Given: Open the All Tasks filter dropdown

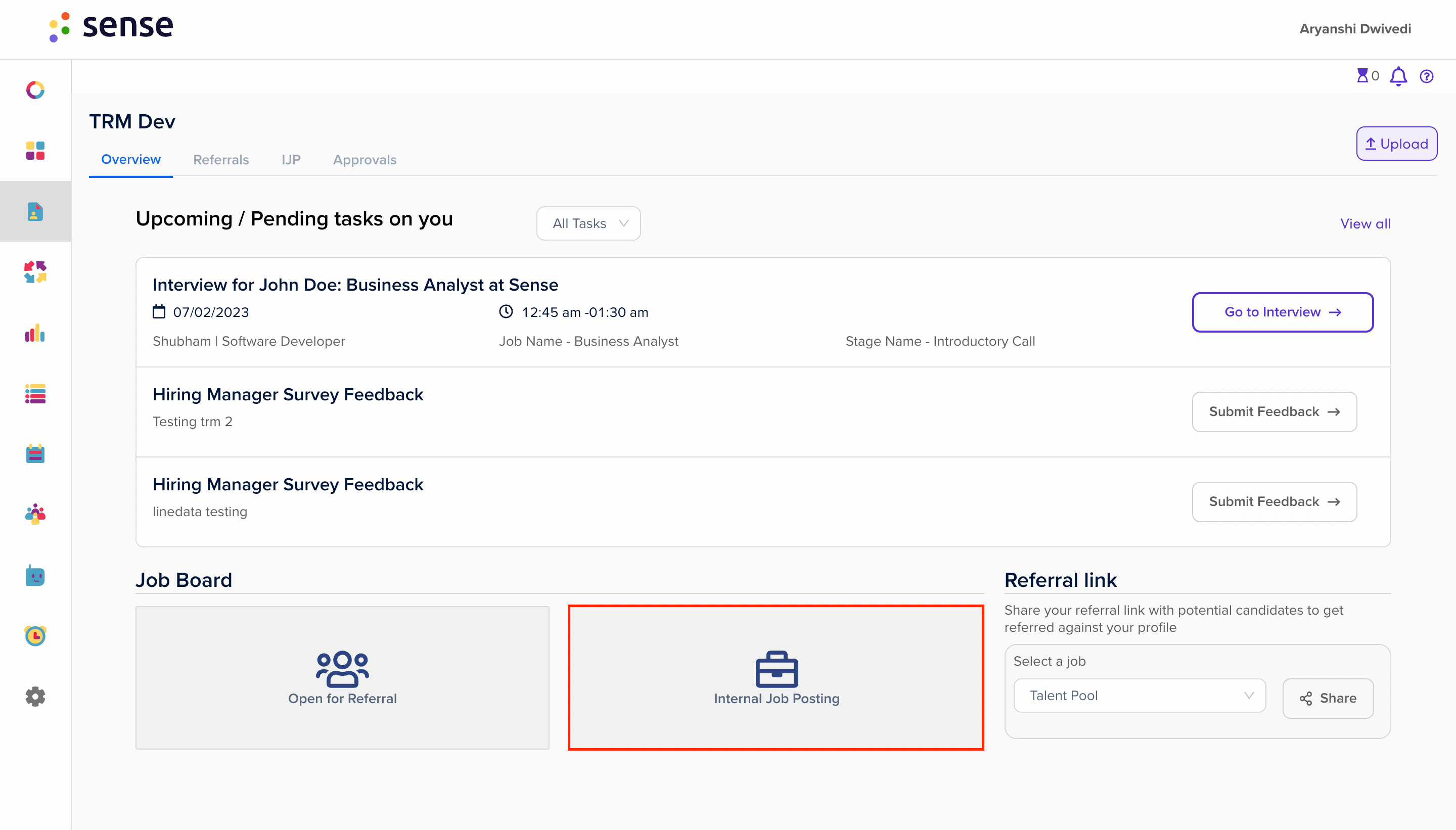Looking at the screenshot, I should [588, 223].
